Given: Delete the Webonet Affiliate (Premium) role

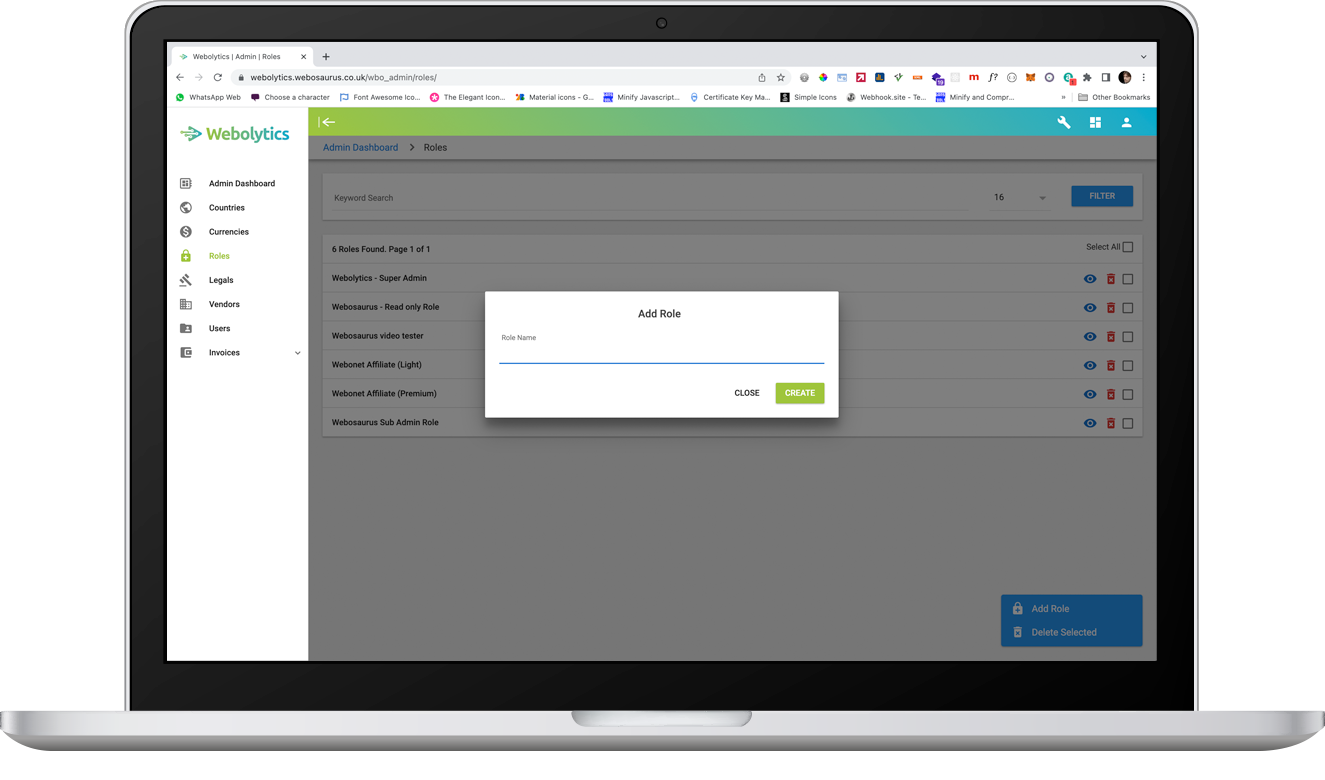Looking at the screenshot, I should [1110, 394].
